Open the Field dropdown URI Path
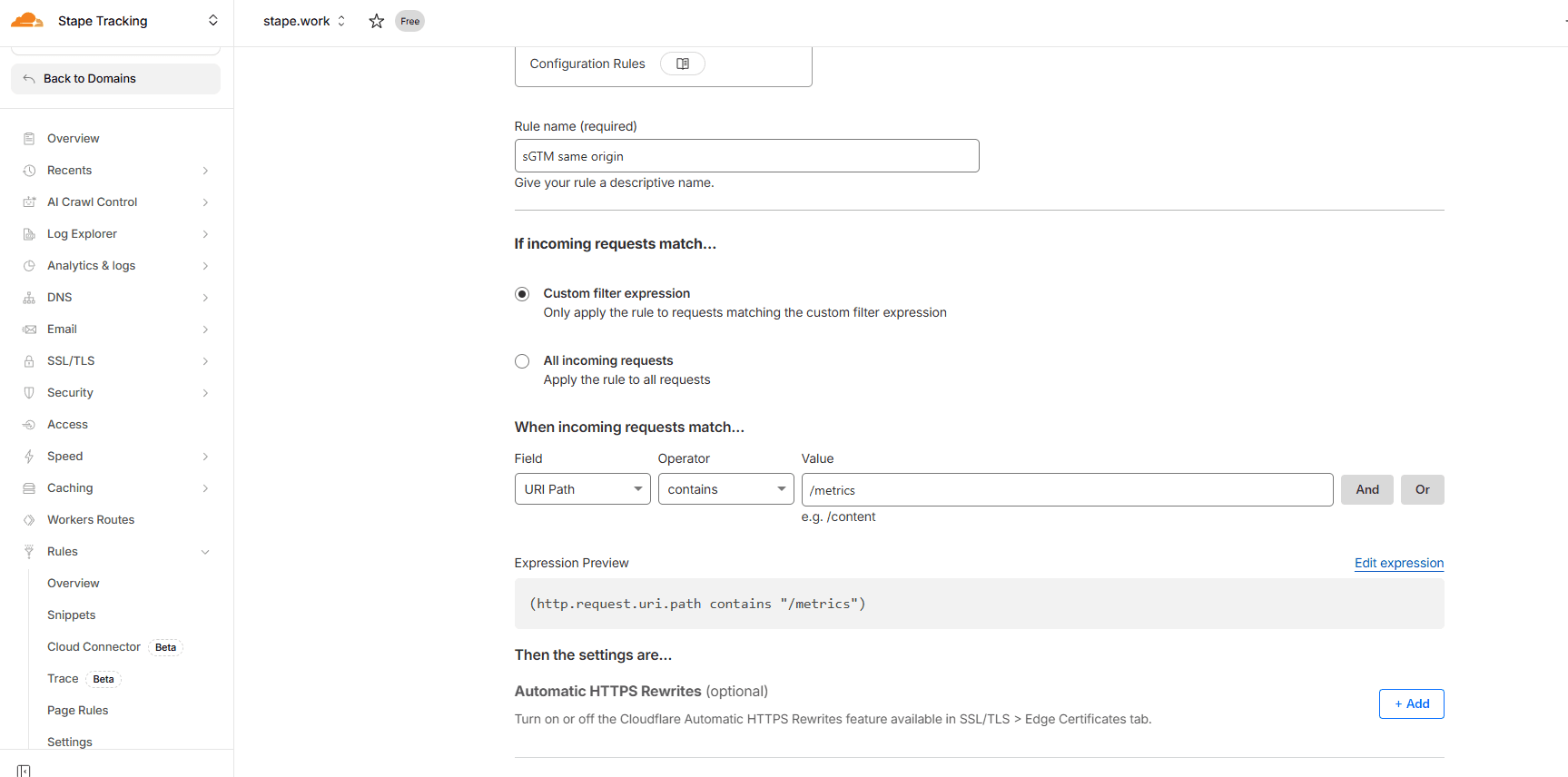This screenshot has width=1568, height=777. click(x=583, y=489)
